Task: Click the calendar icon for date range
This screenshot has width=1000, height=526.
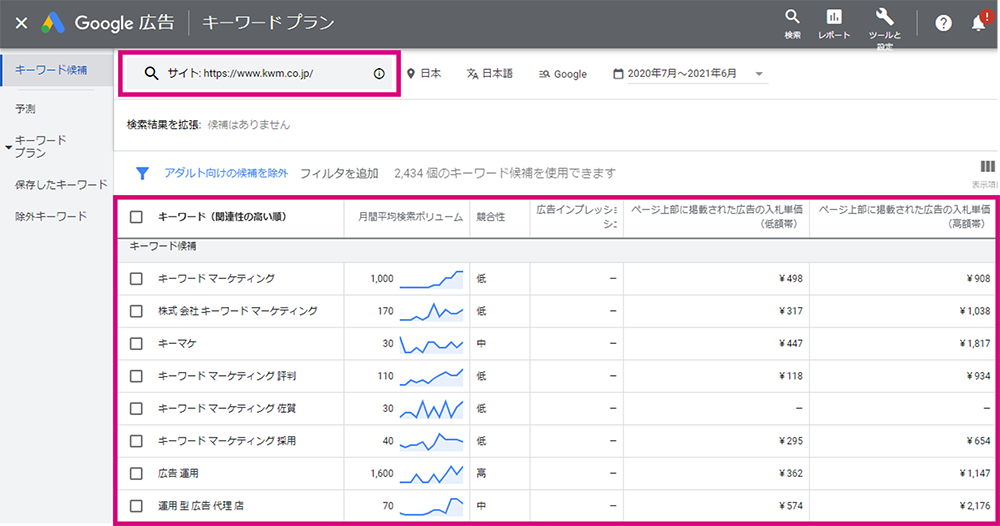Action: coord(618,74)
